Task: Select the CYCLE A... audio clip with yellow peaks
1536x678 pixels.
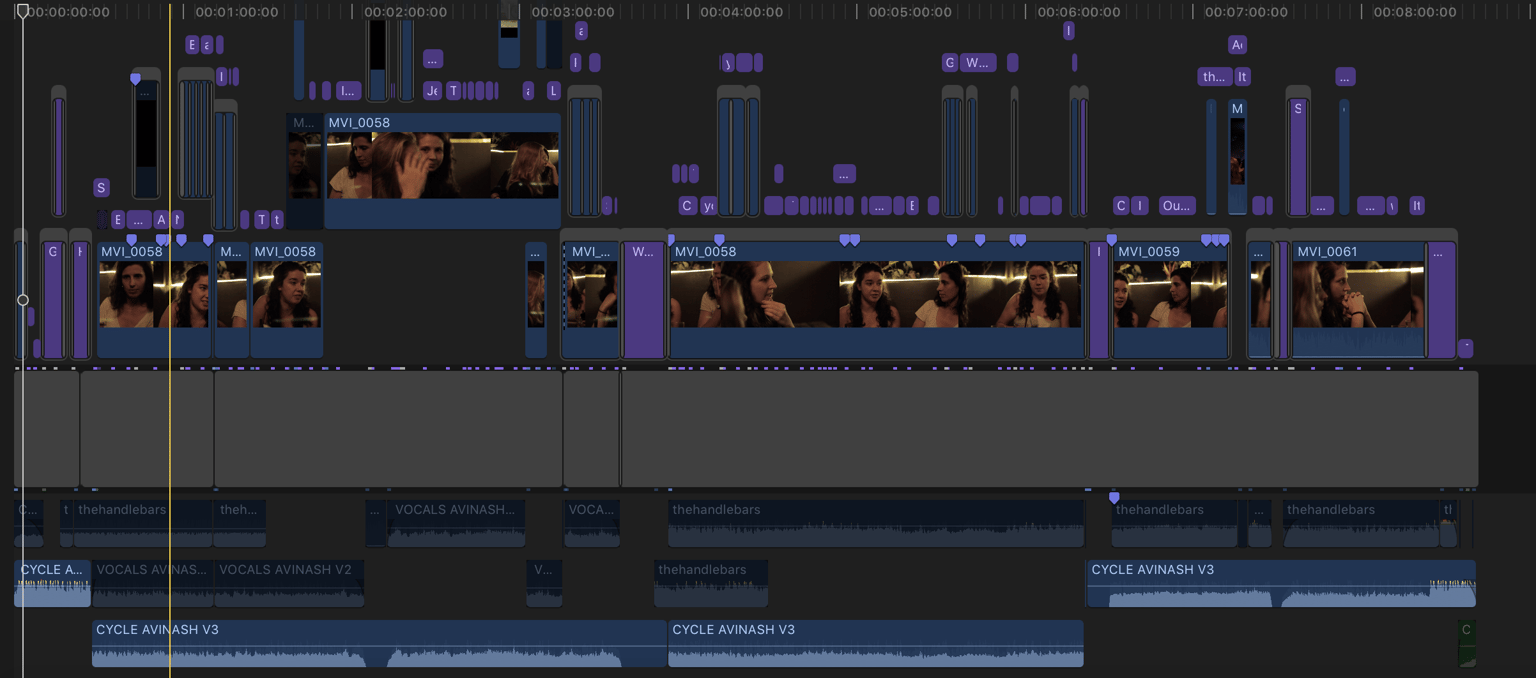Action: 52,583
